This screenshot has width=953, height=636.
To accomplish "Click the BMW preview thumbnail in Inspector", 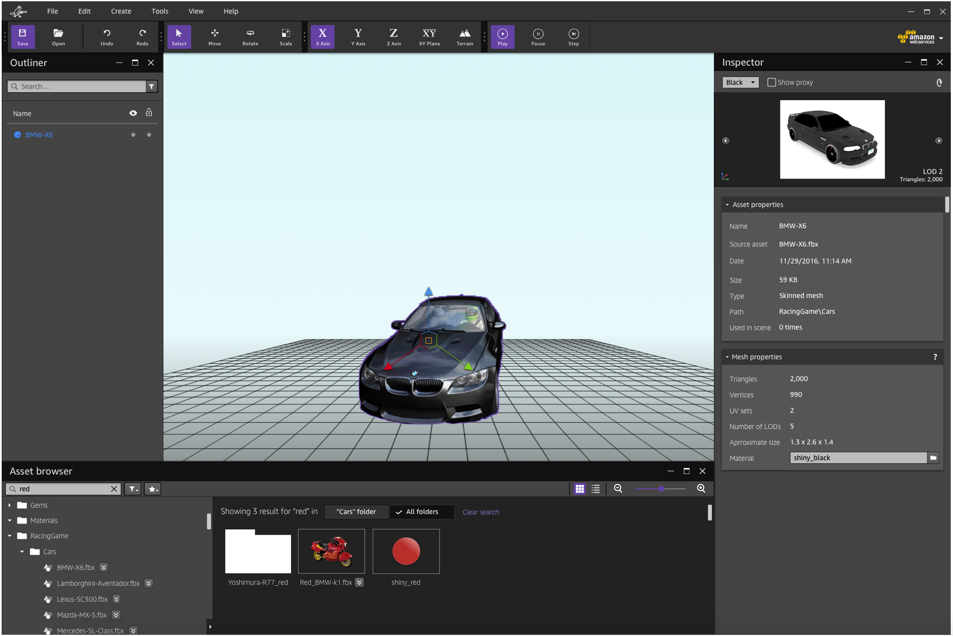I will click(x=832, y=139).
